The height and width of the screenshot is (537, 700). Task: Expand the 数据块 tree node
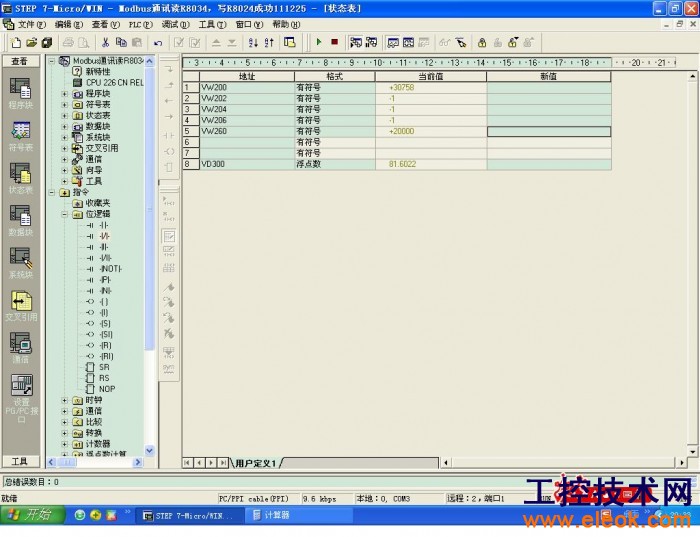point(65,126)
